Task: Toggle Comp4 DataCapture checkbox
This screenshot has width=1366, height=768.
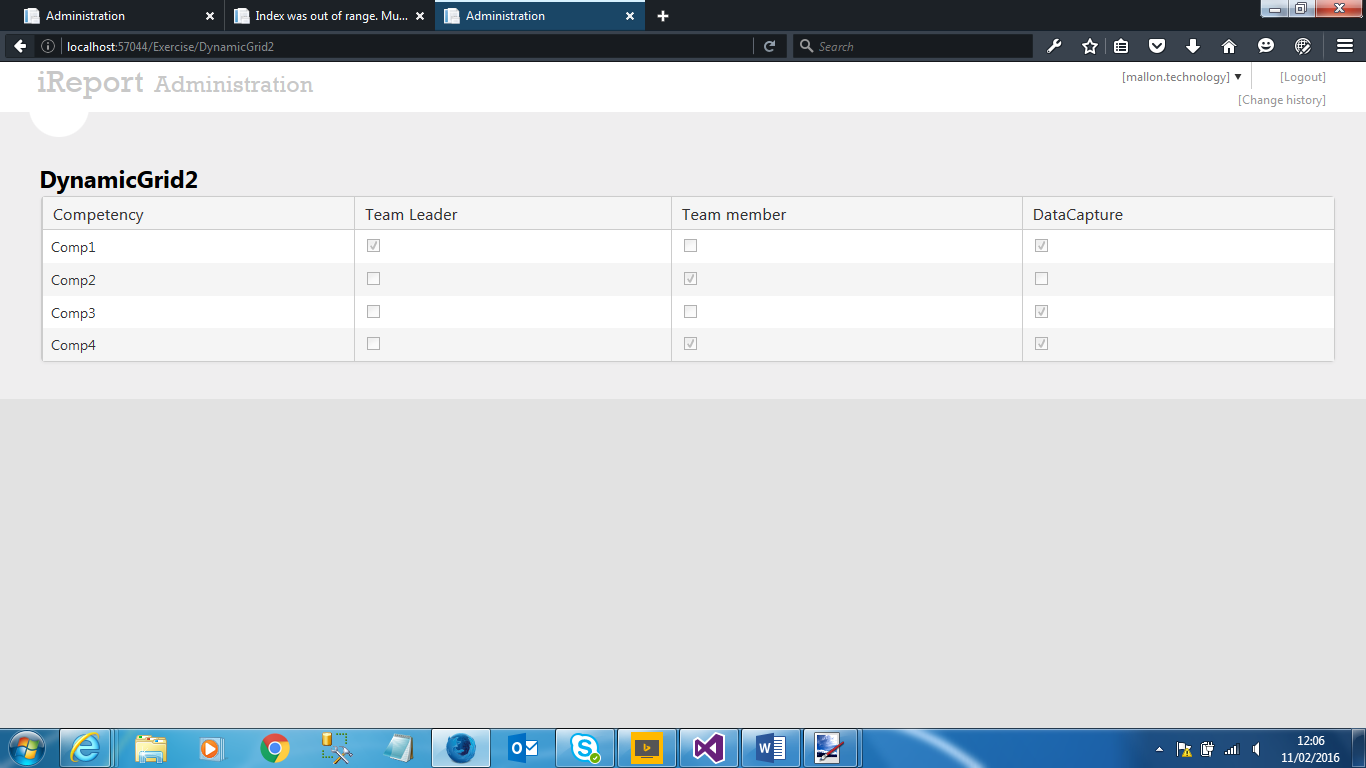Action: coord(1041,343)
